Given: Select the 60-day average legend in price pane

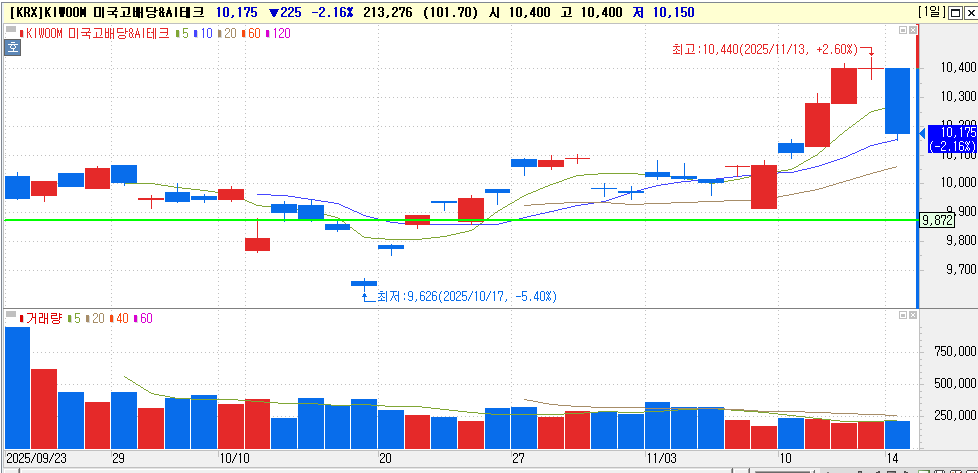Looking at the screenshot, I should tap(251, 34).
